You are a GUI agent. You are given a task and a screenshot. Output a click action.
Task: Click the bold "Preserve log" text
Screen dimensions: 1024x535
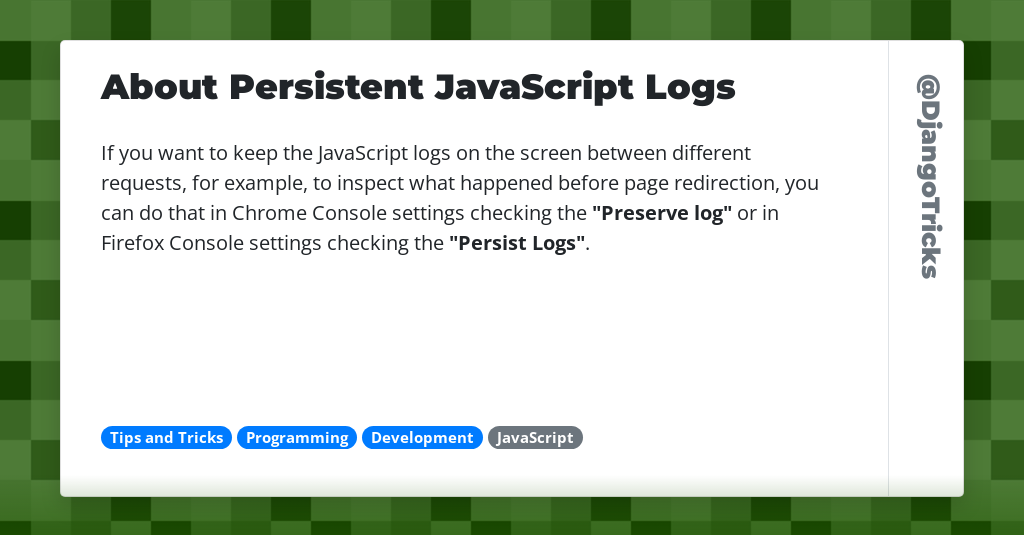[662, 213]
